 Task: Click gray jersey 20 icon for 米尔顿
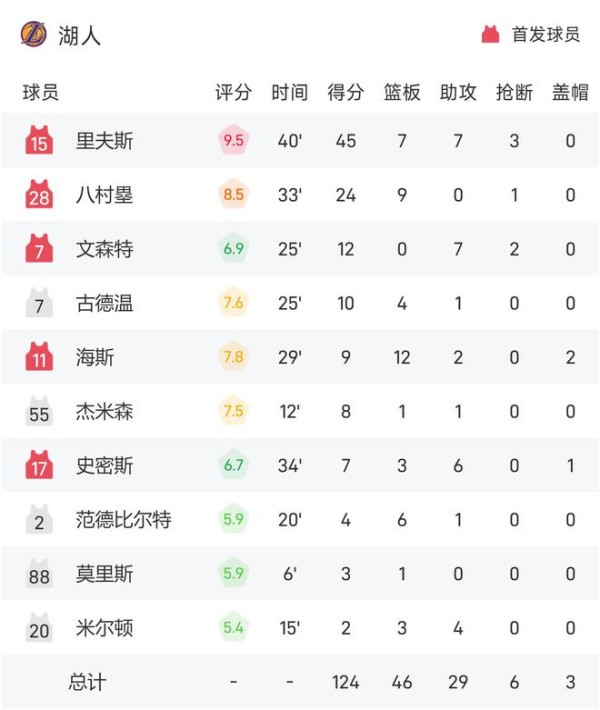[39, 628]
